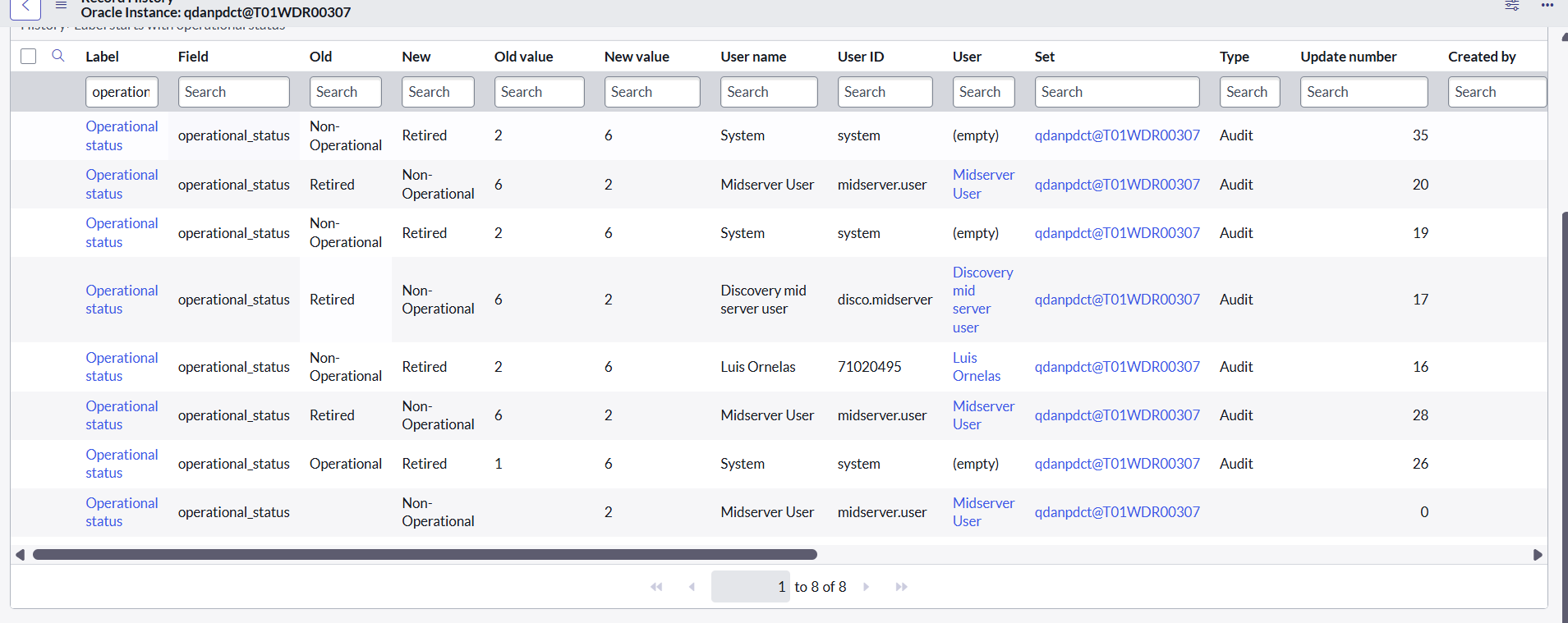Go to first page arrow
1568x623 pixels.
[656, 587]
